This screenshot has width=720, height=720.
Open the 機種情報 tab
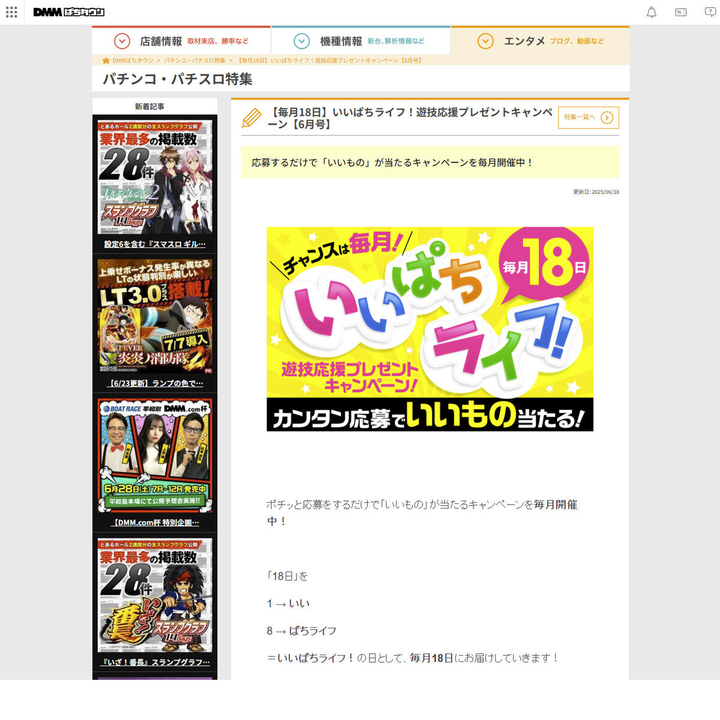(x=360, y=40)
